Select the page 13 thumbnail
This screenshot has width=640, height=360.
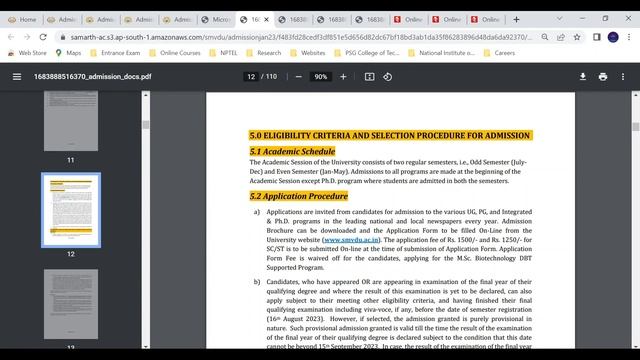coord(71,304)
